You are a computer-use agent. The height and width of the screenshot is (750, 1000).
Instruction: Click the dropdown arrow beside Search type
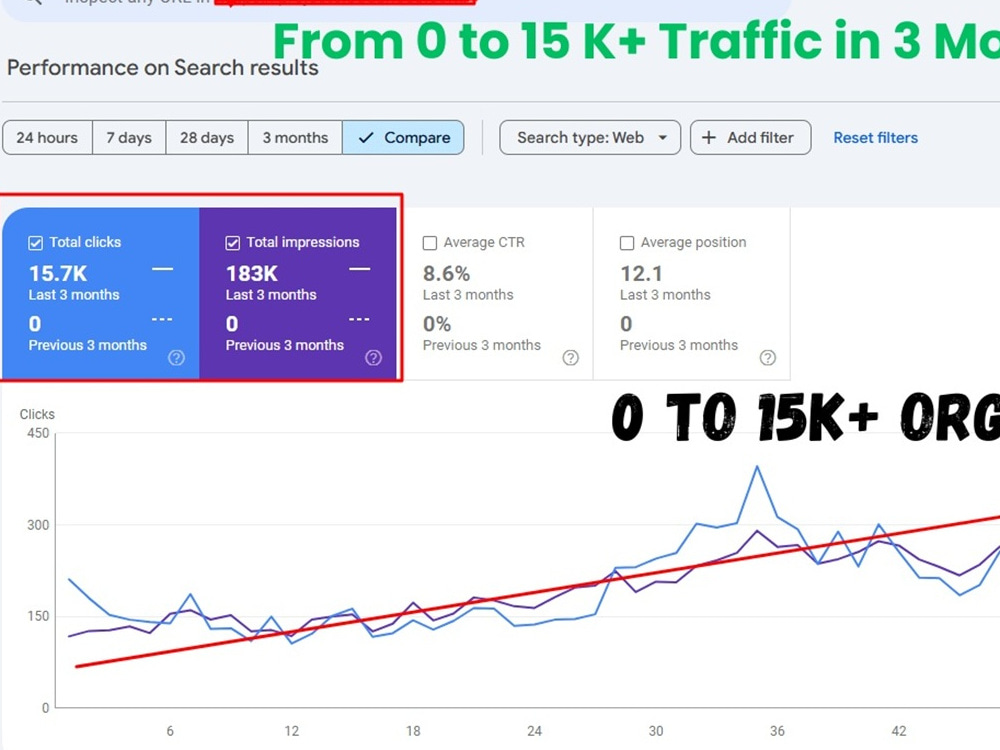[663, 138]
